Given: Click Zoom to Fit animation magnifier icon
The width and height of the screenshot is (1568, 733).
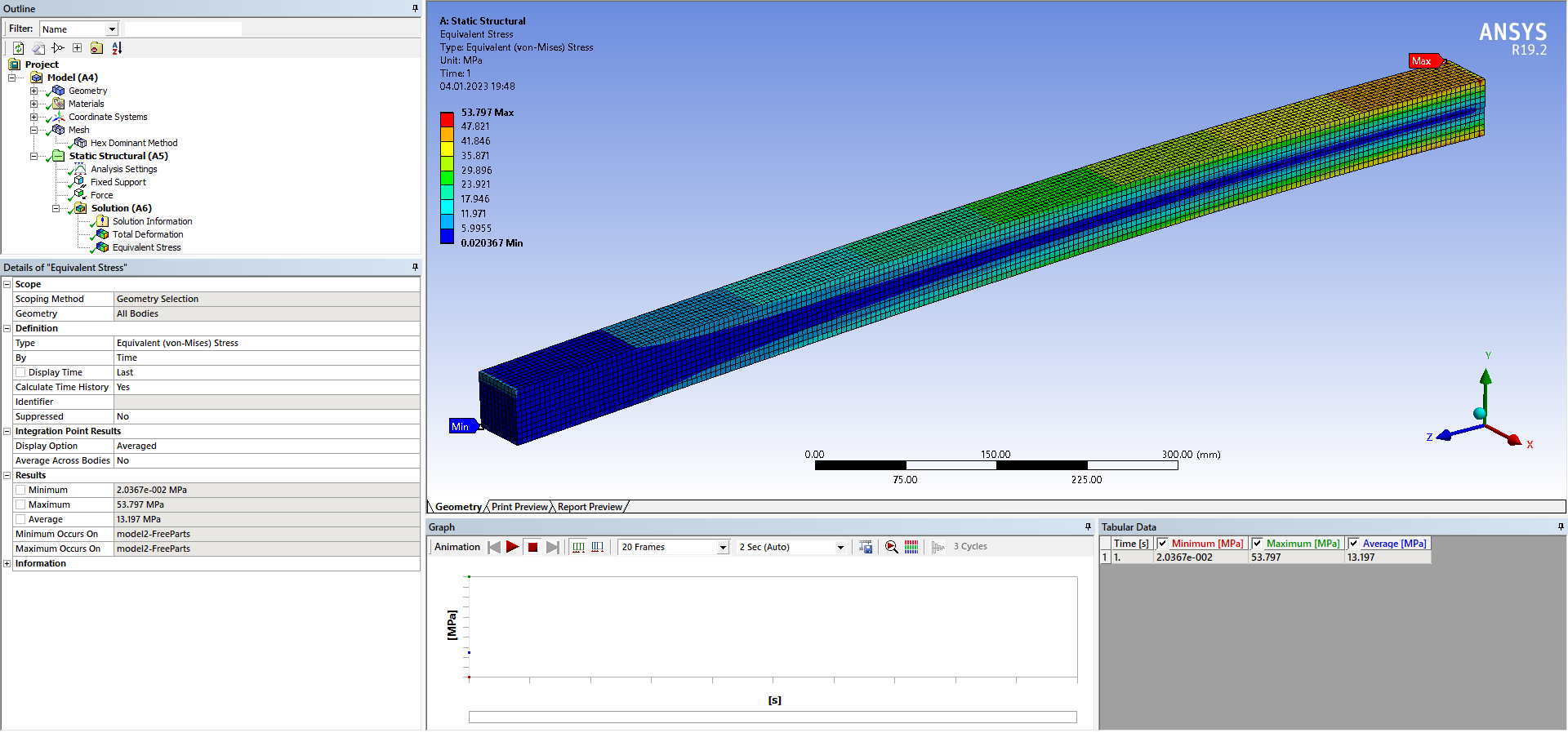Looking at the screenshot, I should pyautogui.click(x=892, y=547).
